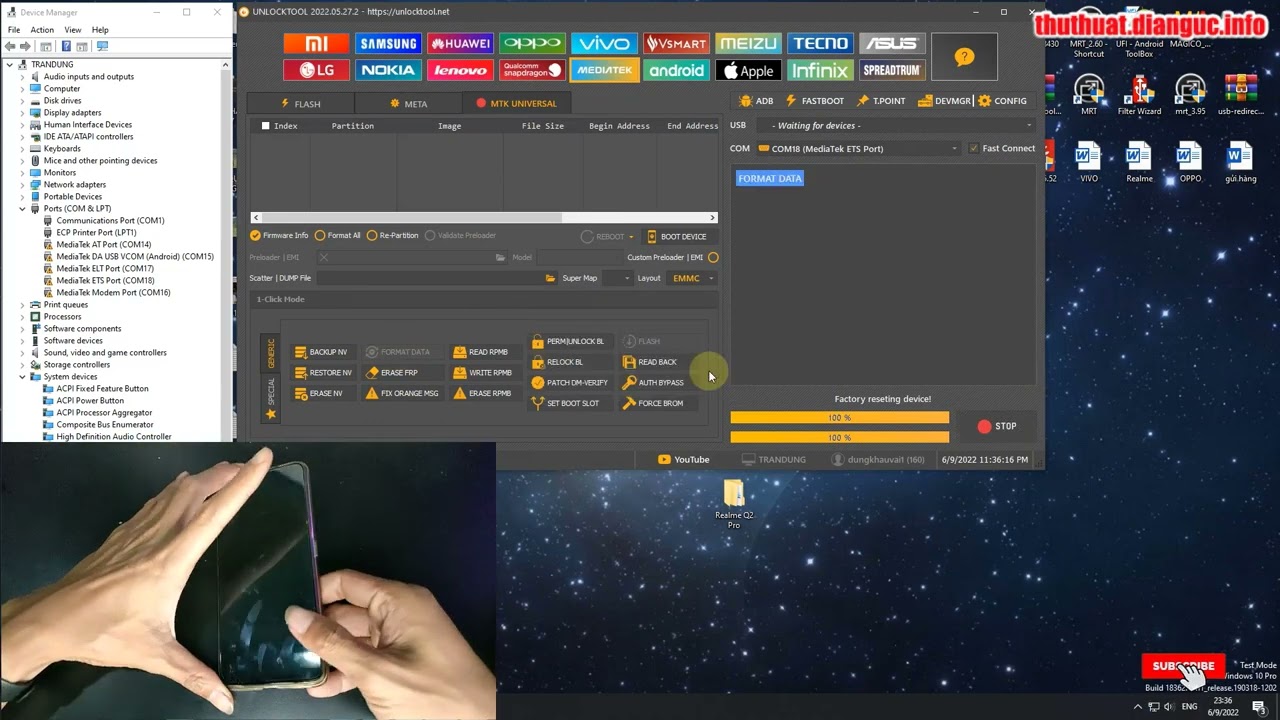Image resolution: width=1280 pixels, height=720 pixels.
Task: Switch to the FLASH tab
Action: tap(301, 103)
